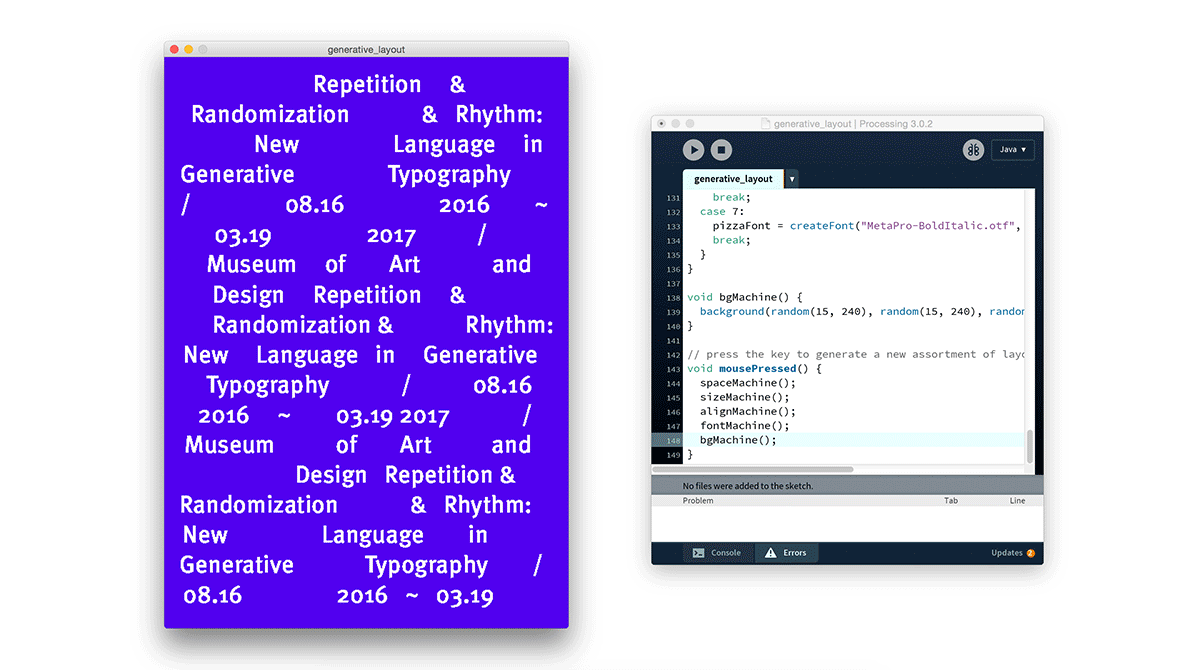Minimize the generative_layout output window
Screen dimensions: 1200x670
188,49
